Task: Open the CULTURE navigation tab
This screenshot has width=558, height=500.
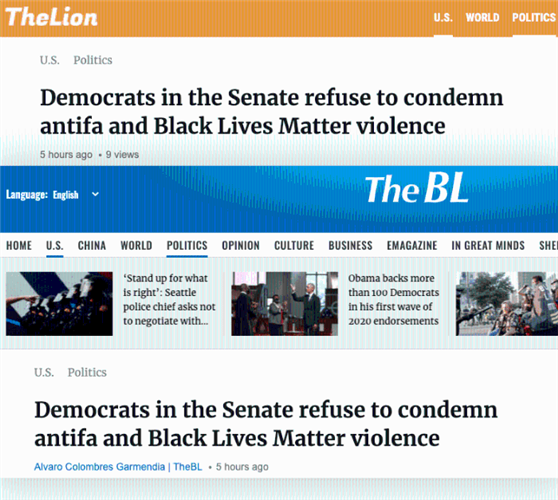Action: click(294, 246)
